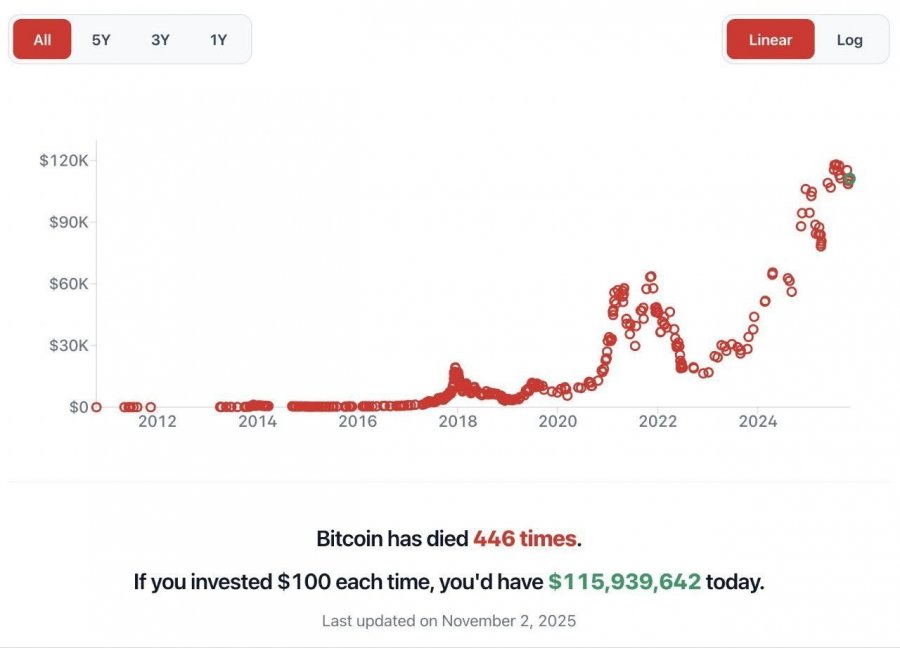900x648 pixels.
Task: Click the green $115,939,642 amount
Action: [624, 581]
